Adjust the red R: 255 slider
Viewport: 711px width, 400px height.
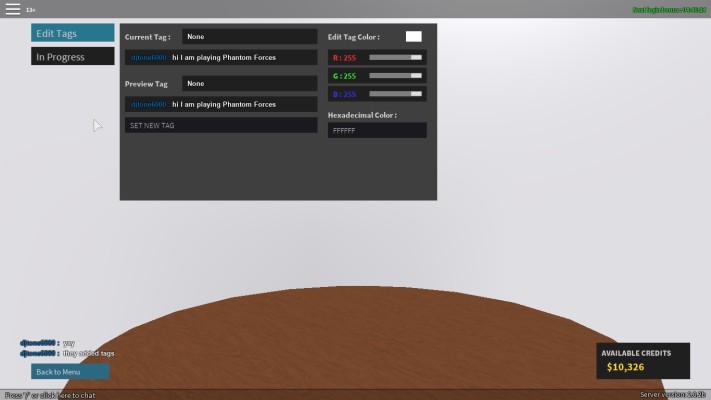[395, 58]
